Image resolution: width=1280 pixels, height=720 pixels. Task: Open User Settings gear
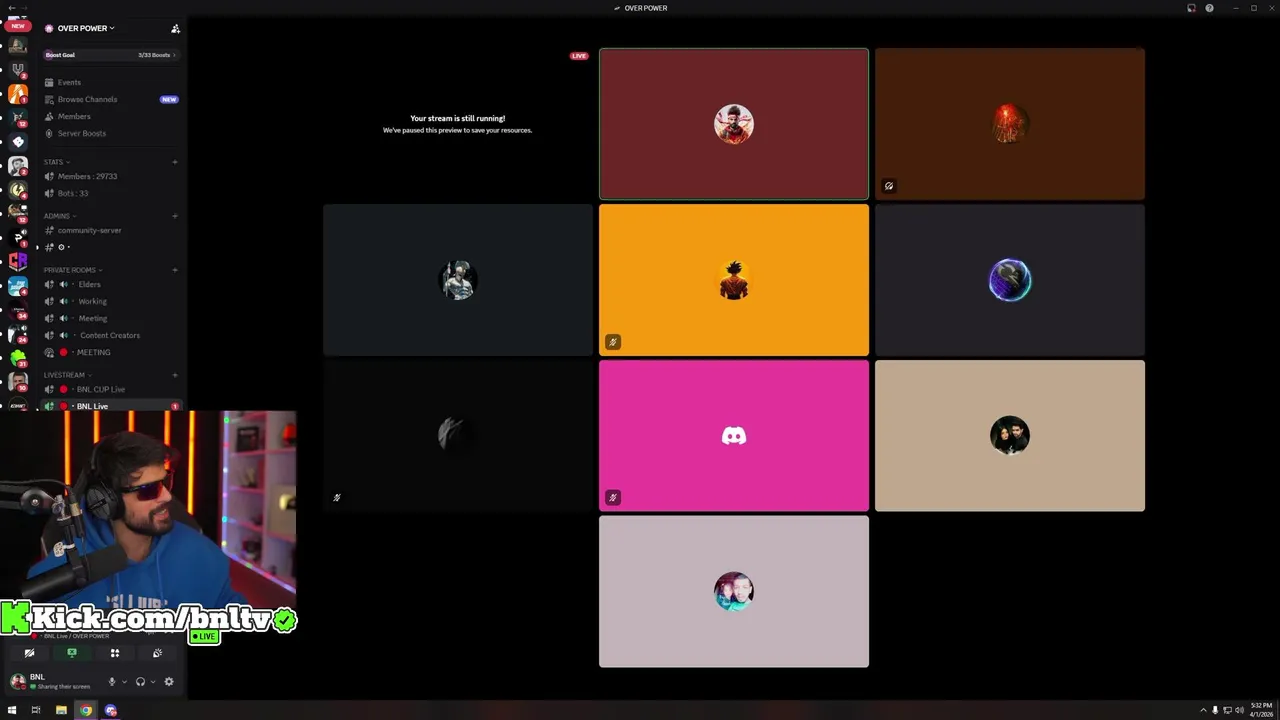point(168,682)
